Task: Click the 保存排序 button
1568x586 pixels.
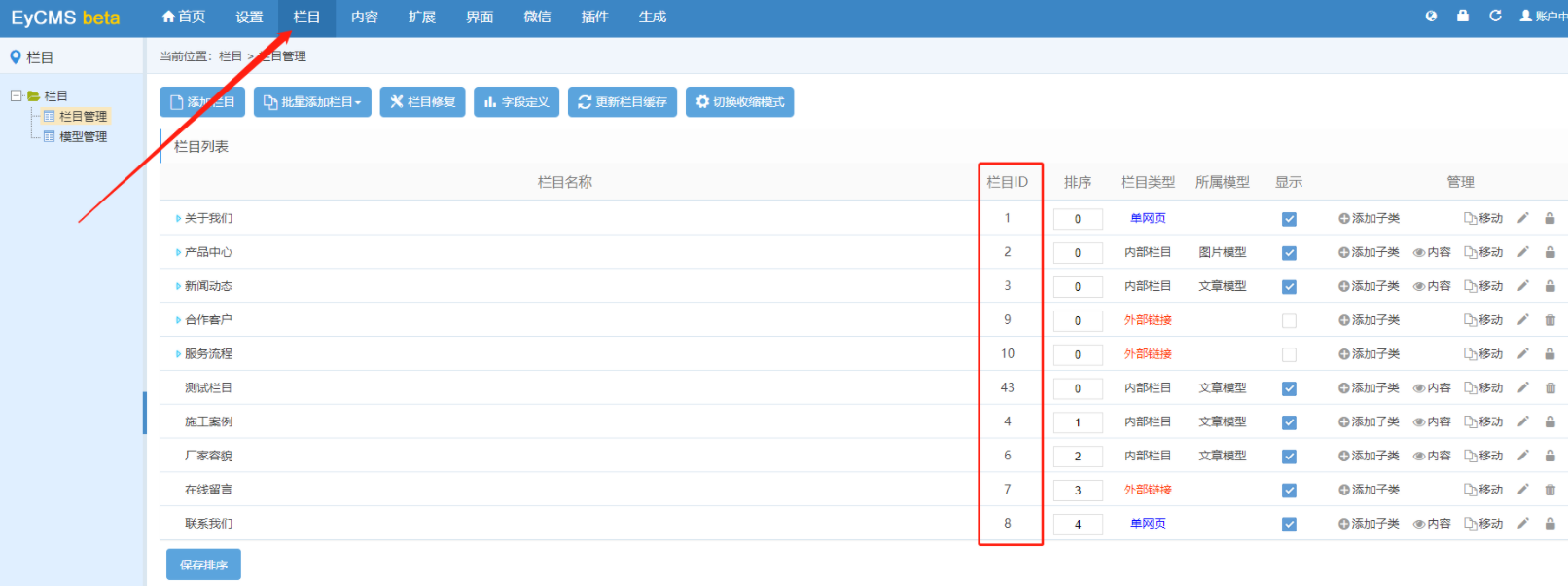Action: click(203, 565)
